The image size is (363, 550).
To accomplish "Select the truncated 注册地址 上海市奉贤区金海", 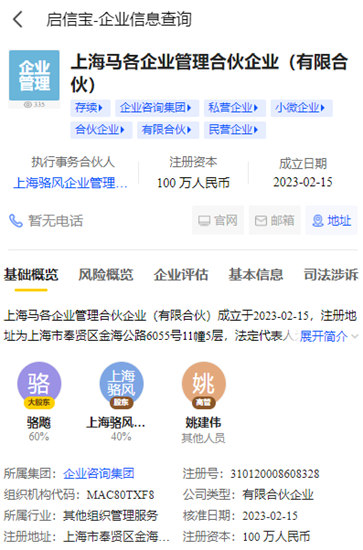I will (116, 537).
